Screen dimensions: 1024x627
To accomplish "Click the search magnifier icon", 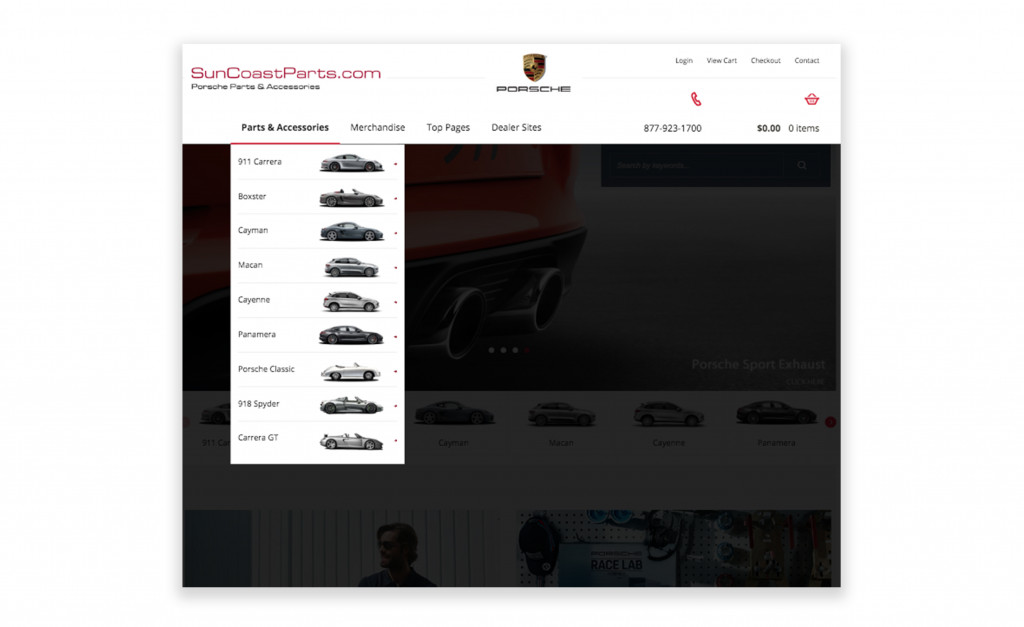I will 802,166.
